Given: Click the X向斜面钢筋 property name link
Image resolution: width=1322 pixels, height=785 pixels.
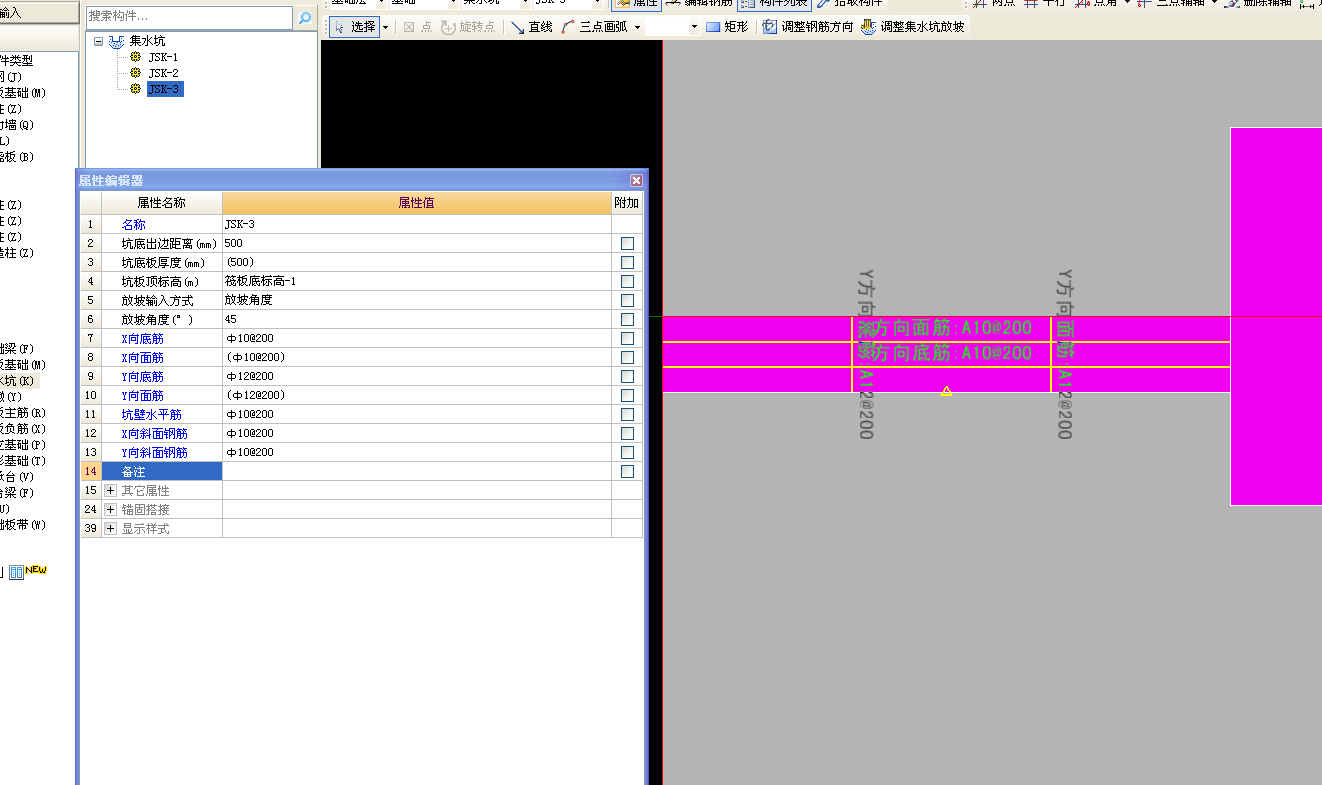Looking at the screenshot, I should point(154,434).
